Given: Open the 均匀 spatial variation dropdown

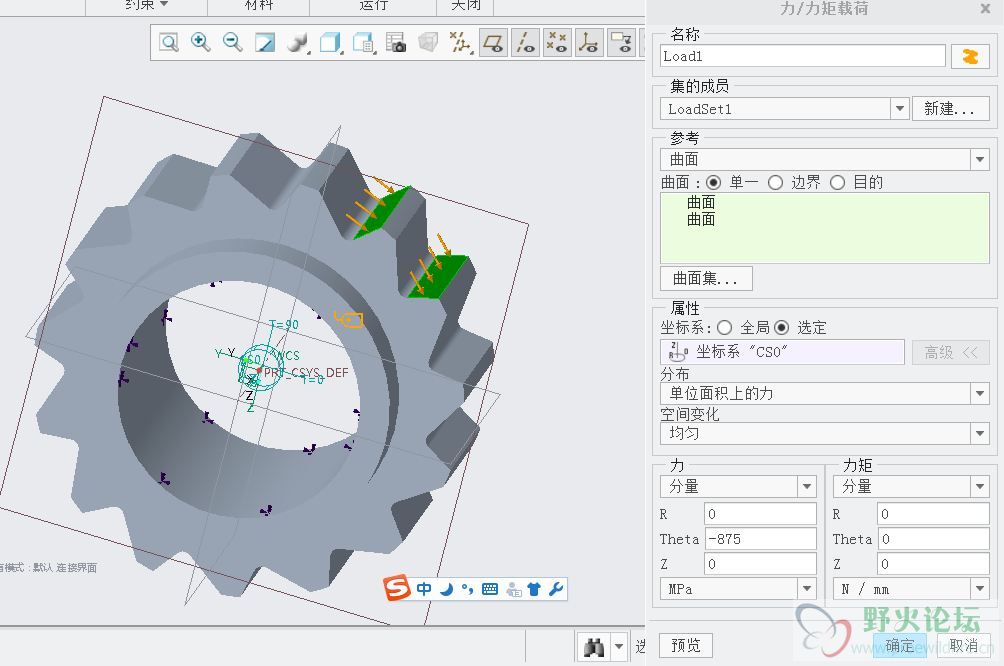Looking at the screenshot, I should 980,434.
